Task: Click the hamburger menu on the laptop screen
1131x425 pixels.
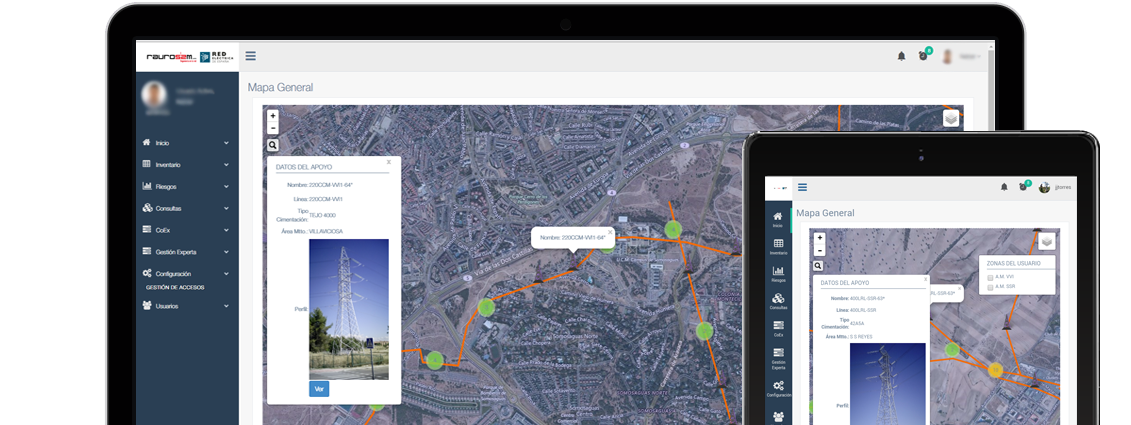Action: pyautogui.click(x=250, y=56)
